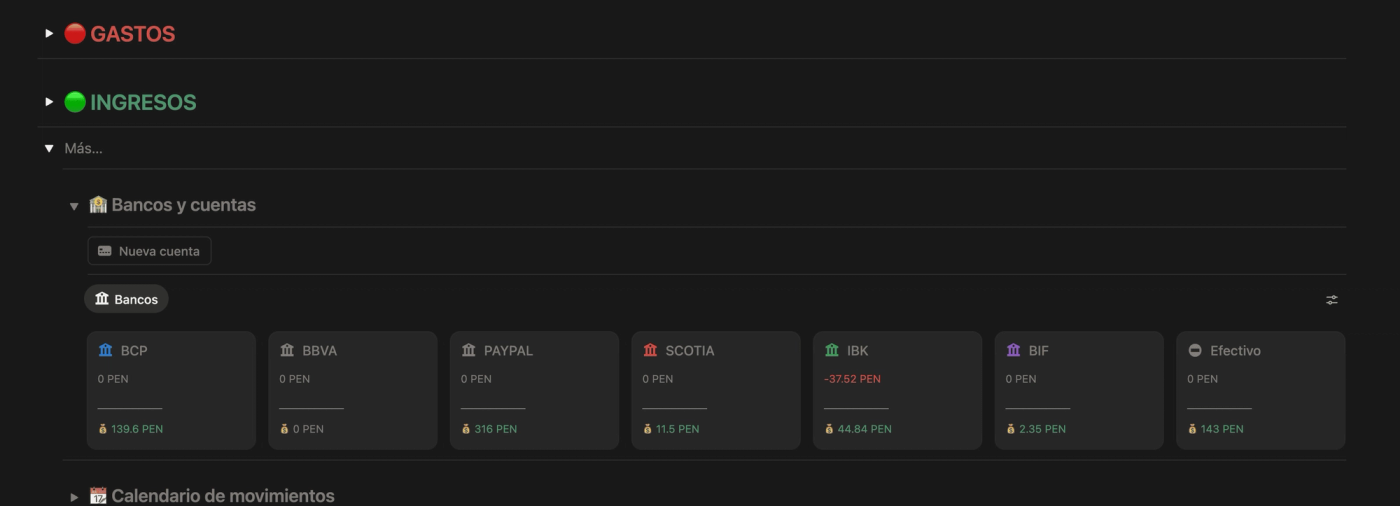This screenshot has height=506, width=1400.
Task: Collapse the Más... toggle
Action: [x=49, y=149]
